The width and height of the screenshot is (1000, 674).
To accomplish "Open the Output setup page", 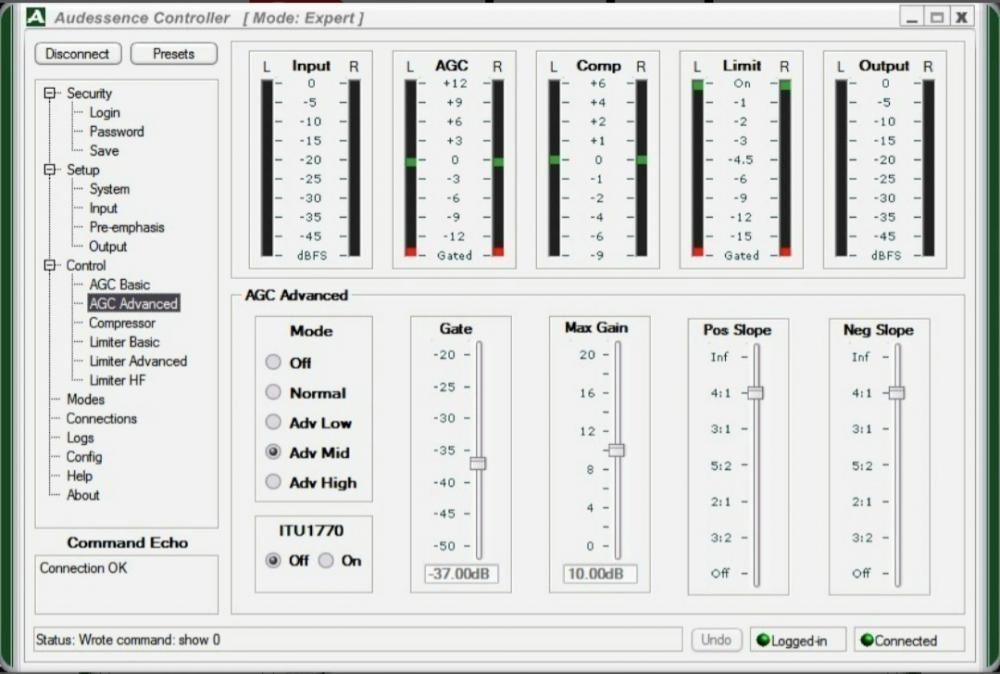I will point(108,246).
